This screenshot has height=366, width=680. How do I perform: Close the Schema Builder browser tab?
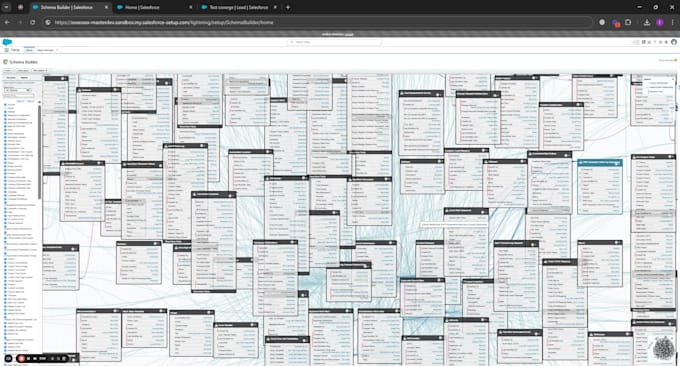107,7
